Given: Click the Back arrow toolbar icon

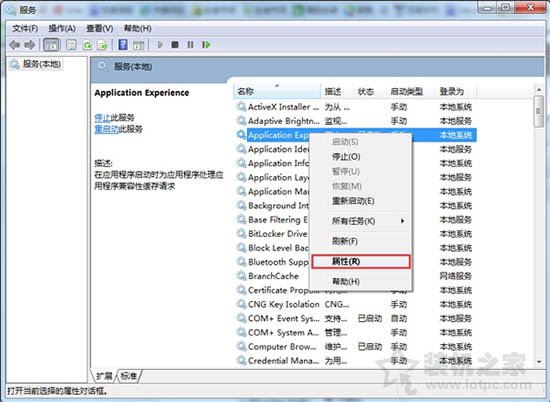Looking at the screenshot, I should [x=14, y=45].
